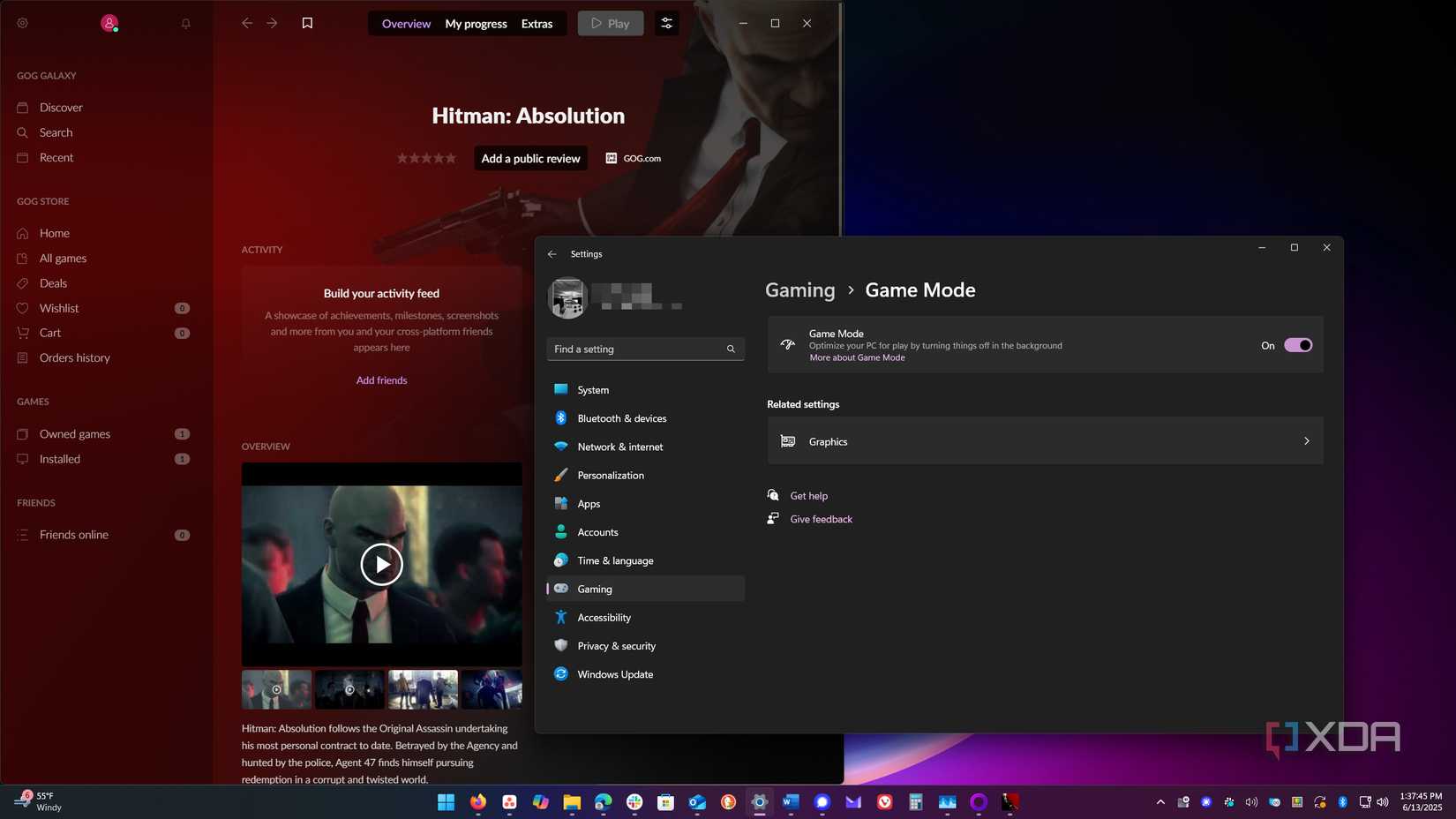Click the back arrow in Settings window
The height and width of the screenshot is (819, 1456).
[552, 254]
